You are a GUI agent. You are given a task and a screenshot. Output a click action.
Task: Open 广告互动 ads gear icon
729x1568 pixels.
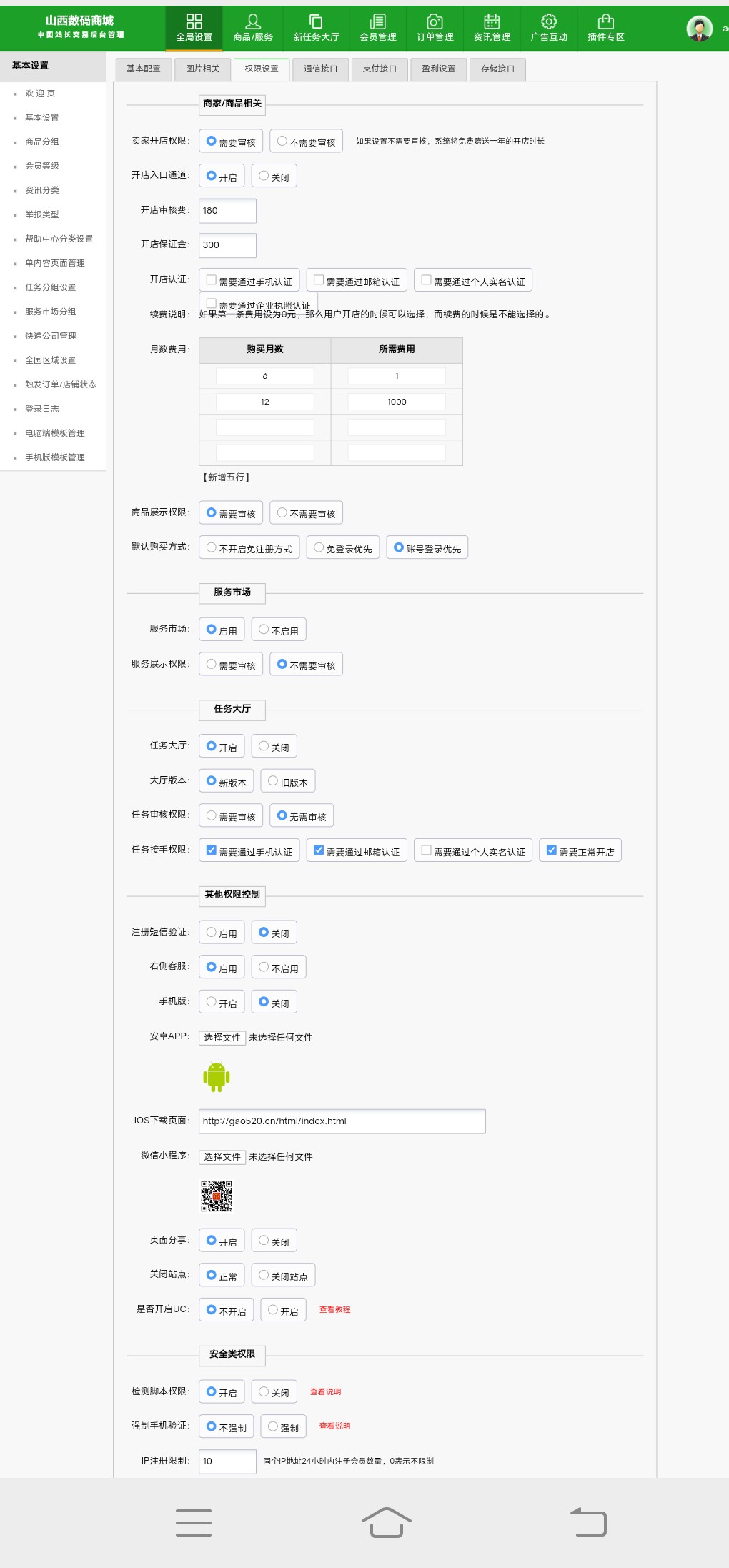(x=549, y=21)
